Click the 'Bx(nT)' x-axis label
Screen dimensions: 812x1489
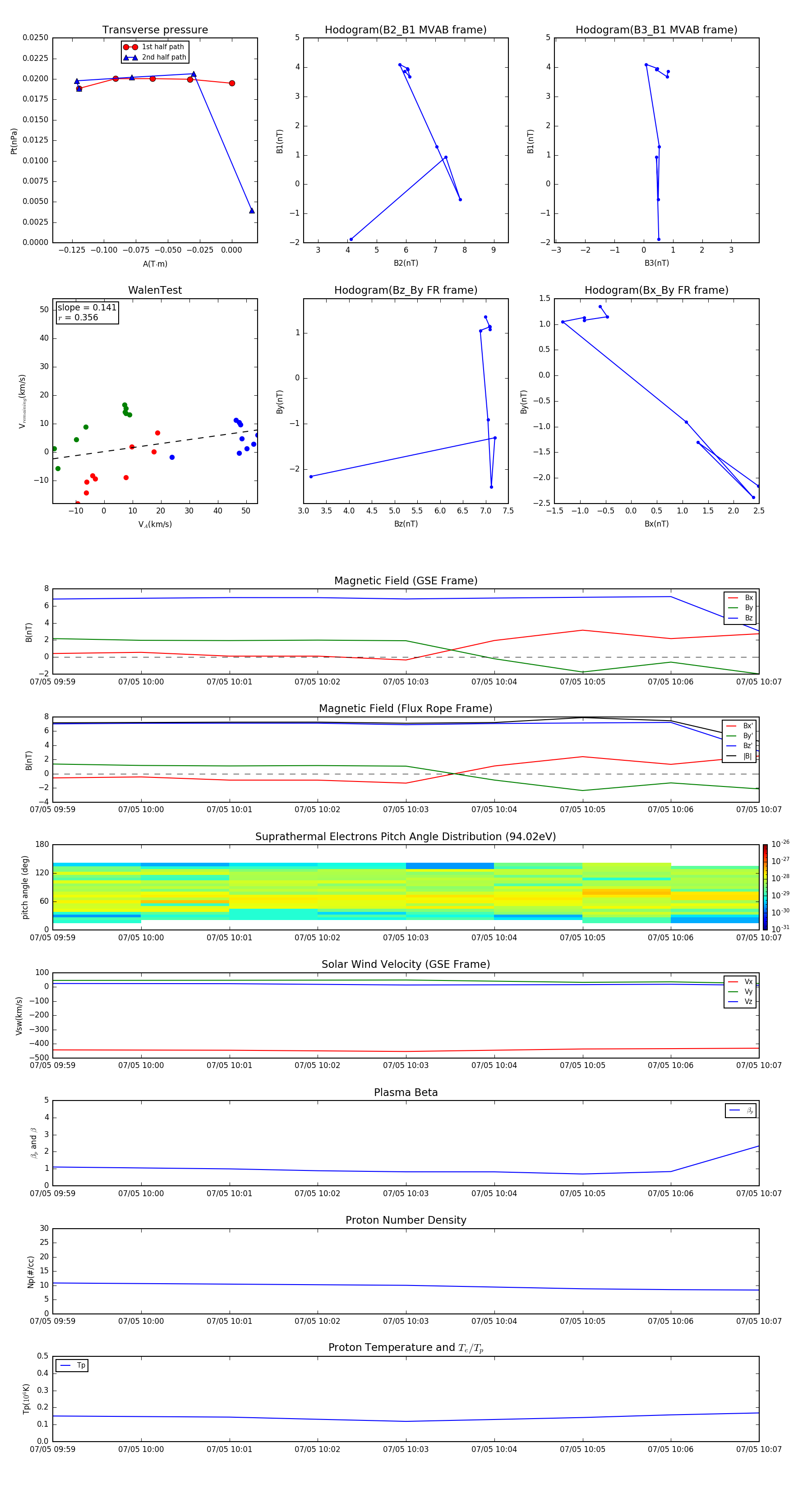pyautogui.click(x=656, y=524)
